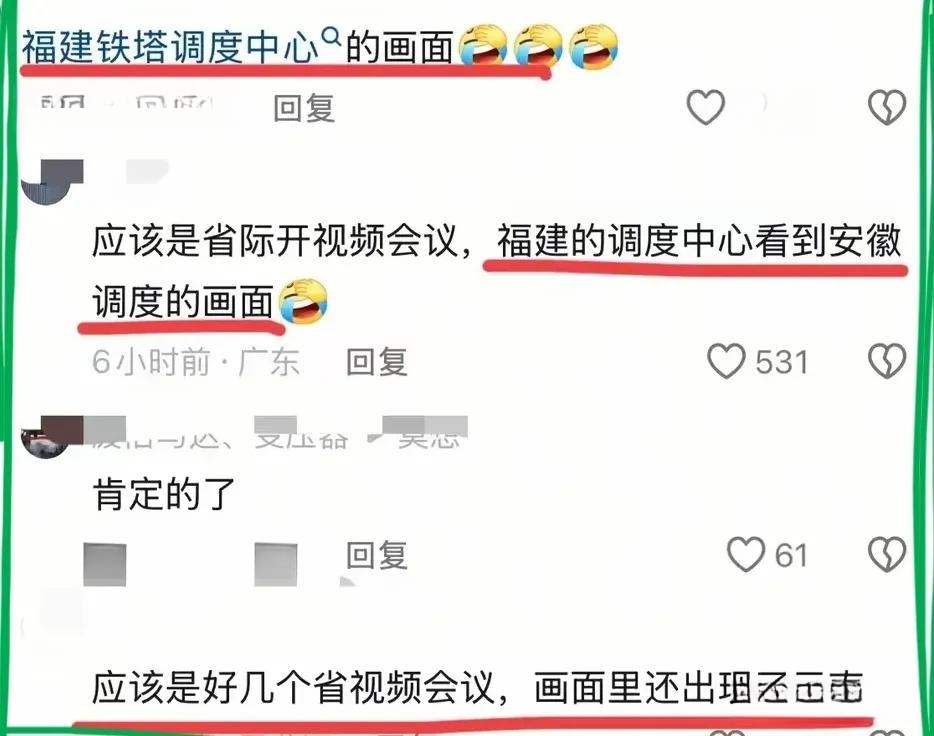Reply to the 广东 comment posted 6小时前
Image resolution: width=934 pixels, height=736 pixels.
tap(377, 362)
